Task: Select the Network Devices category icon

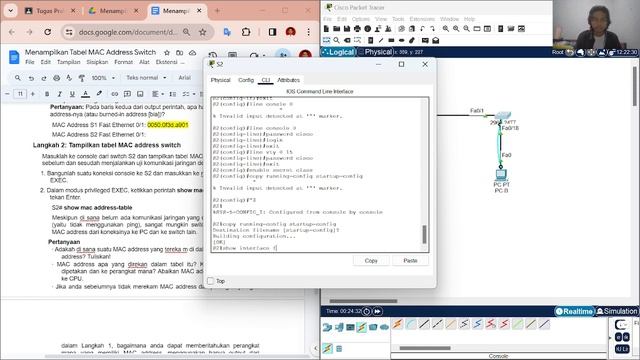Action: coord(327,327)
